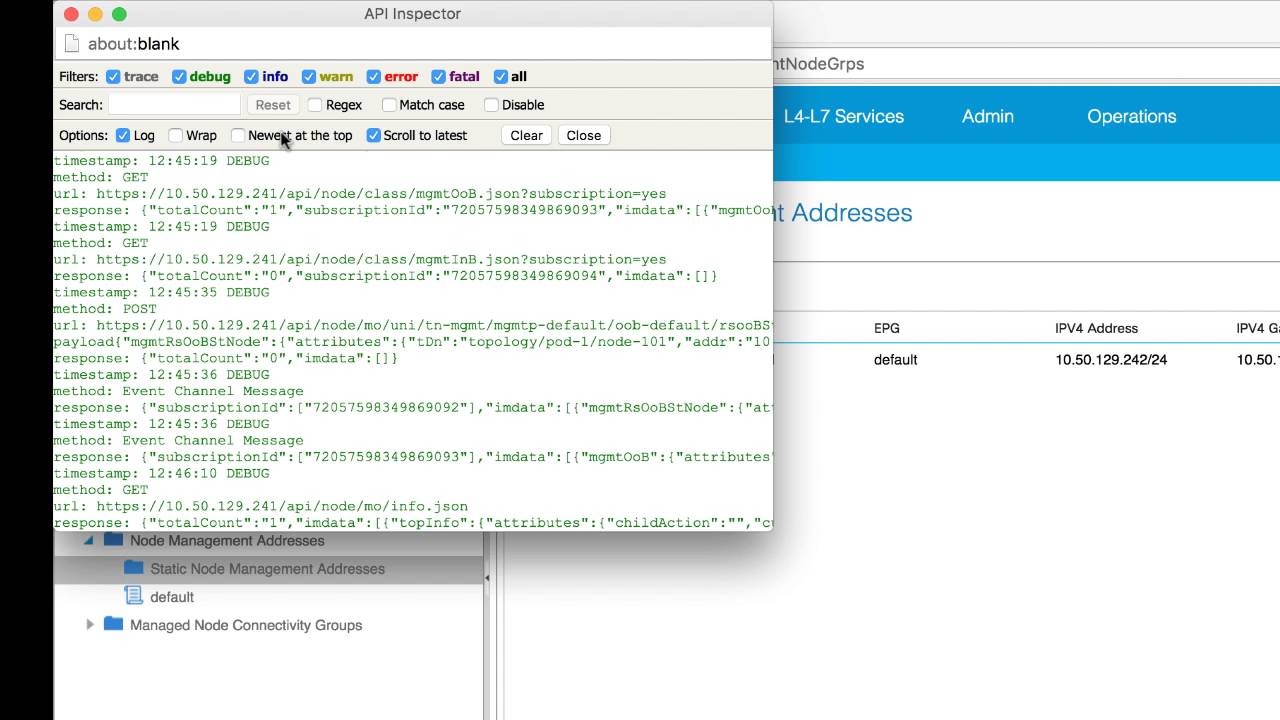Image resolution: width=1280 pixels, height=720 pixels.
Task: Click the Close button in API Inspector
Action: click(x=584, y=135)
